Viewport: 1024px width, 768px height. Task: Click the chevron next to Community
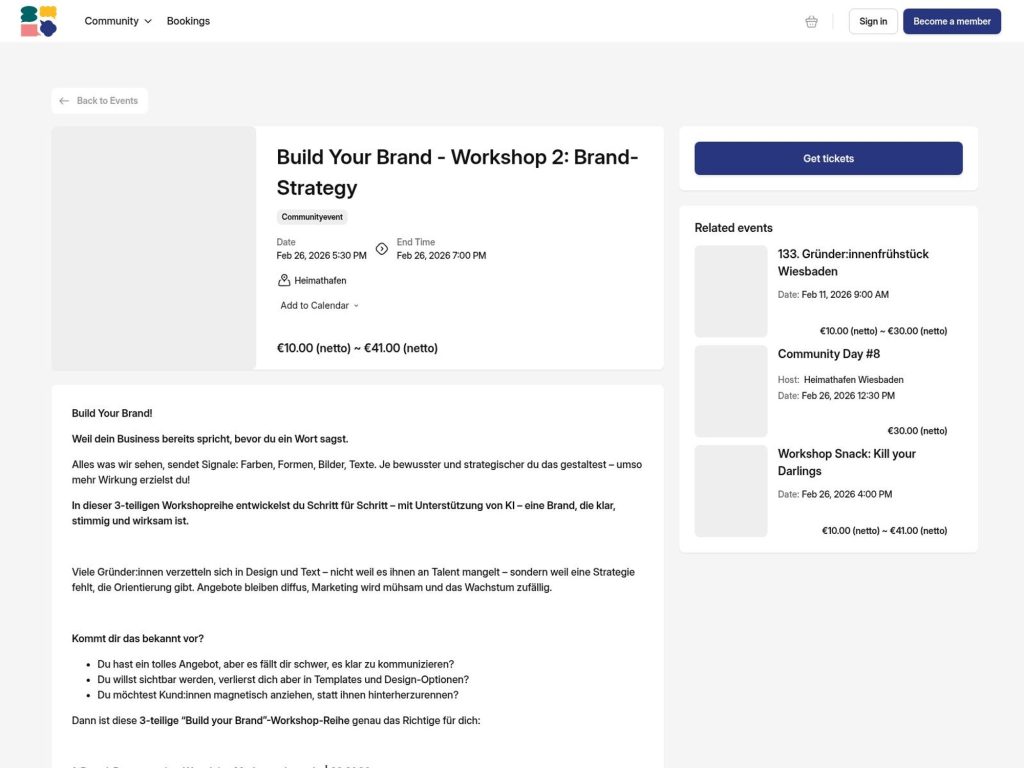(148, 21)
